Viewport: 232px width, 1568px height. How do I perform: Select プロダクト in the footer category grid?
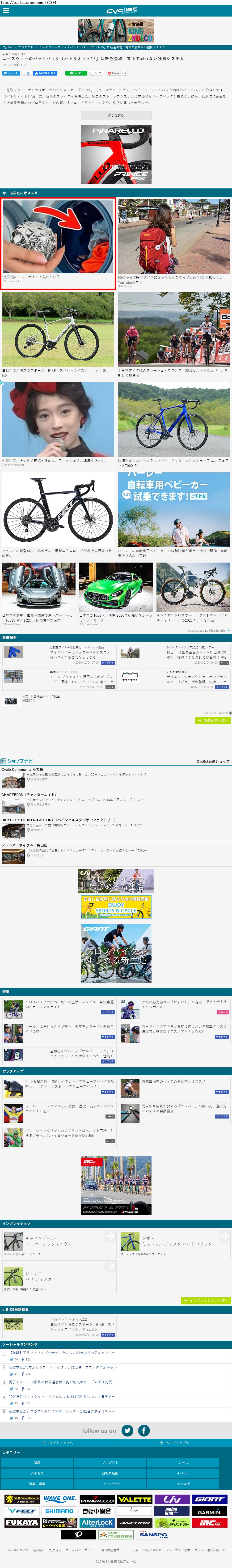[x=110, y=1462]
